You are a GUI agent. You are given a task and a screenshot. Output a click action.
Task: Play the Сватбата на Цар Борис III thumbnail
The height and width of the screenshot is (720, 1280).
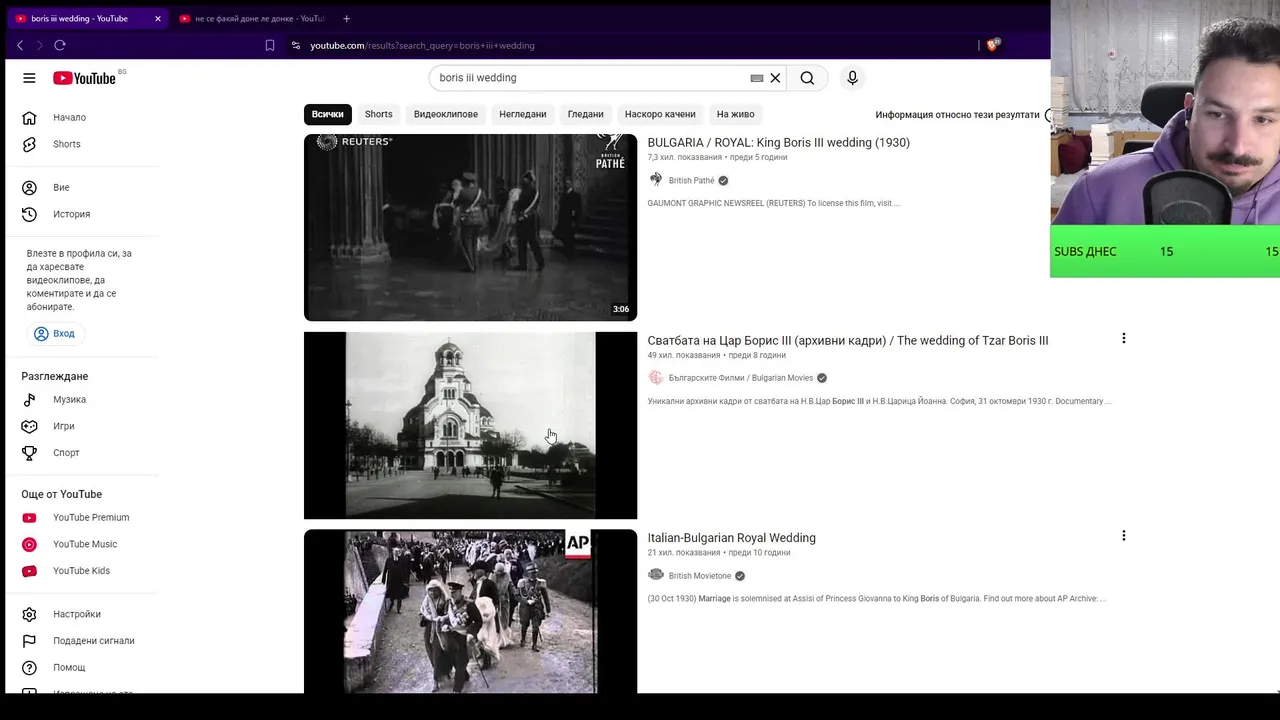pyautogui.click(x=470, y=426)
